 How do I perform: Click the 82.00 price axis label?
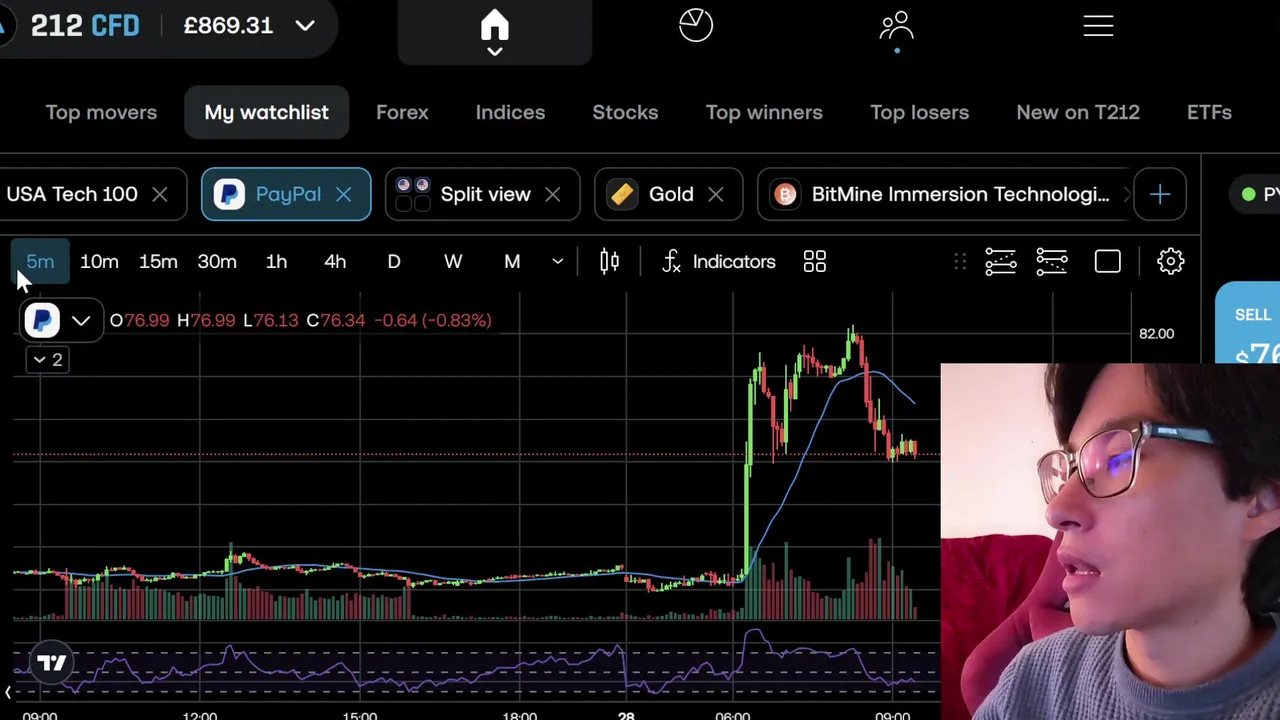point(1156,334)
